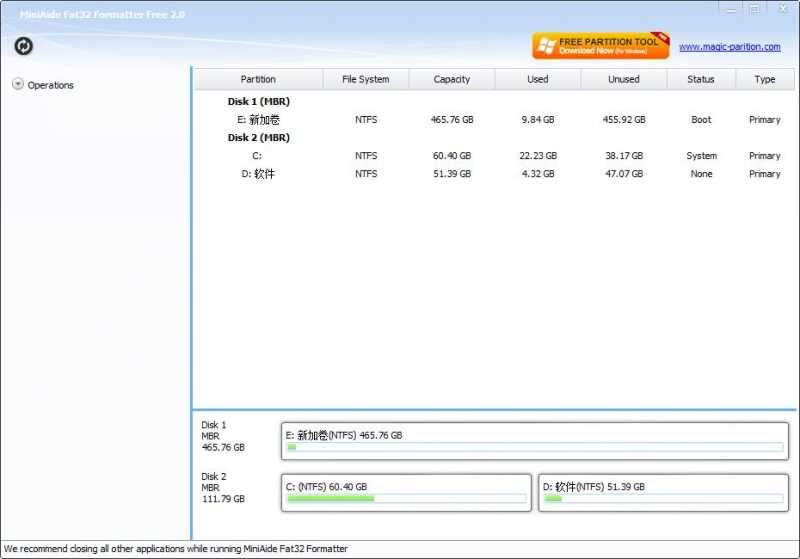Sort by the Status column header
The image size is (800, 559).
(701, 79)
